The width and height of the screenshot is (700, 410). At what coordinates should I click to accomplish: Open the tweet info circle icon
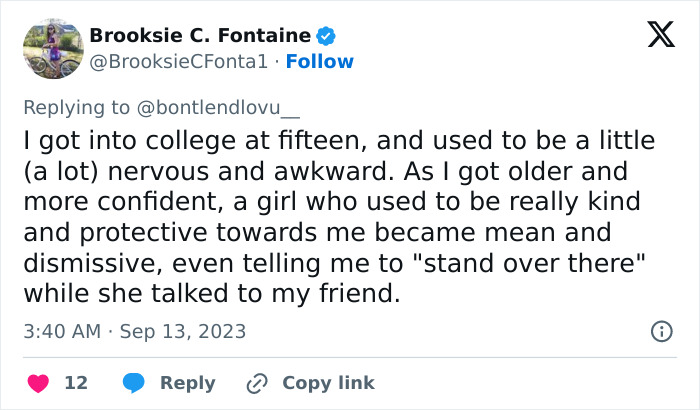tap(661, 331)
